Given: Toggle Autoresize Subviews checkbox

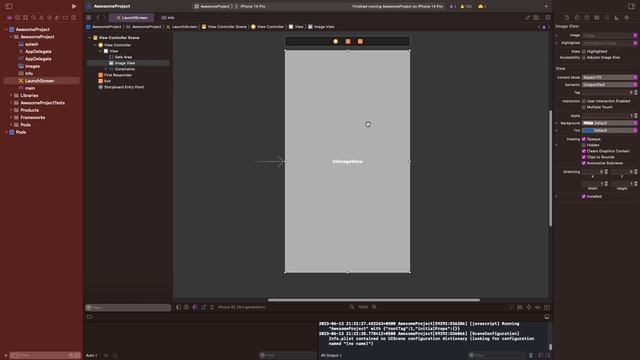Looking at the screenshot, I should click(584, 163).
